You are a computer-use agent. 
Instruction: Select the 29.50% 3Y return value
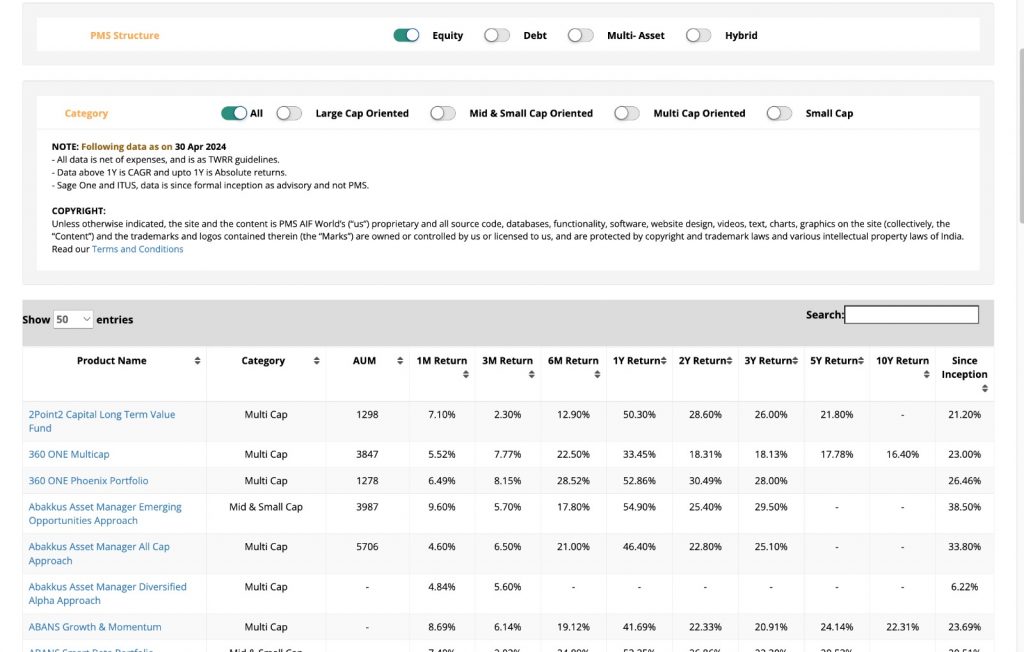point(771,506)
